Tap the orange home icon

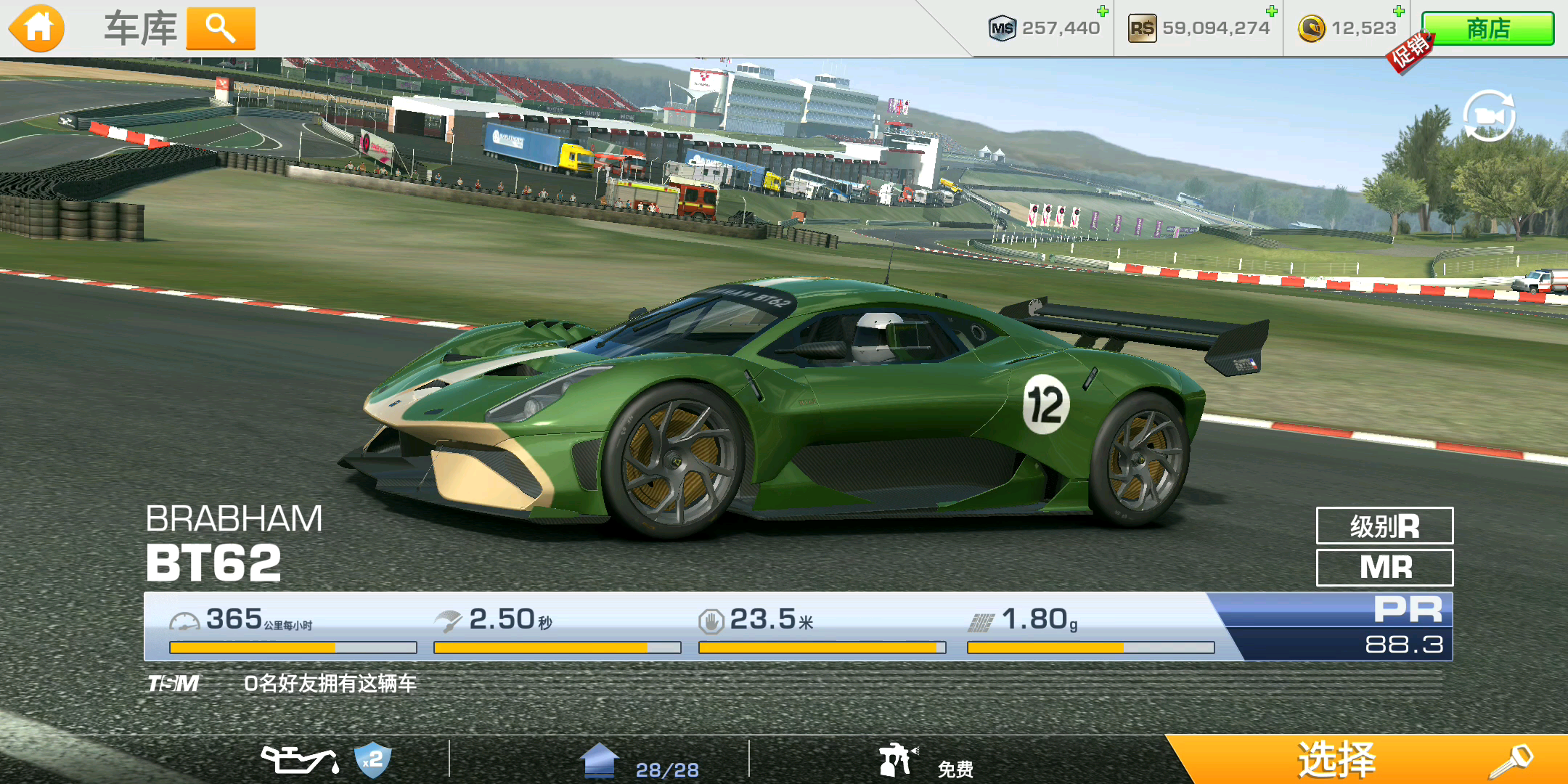click(x=37, y=28)
